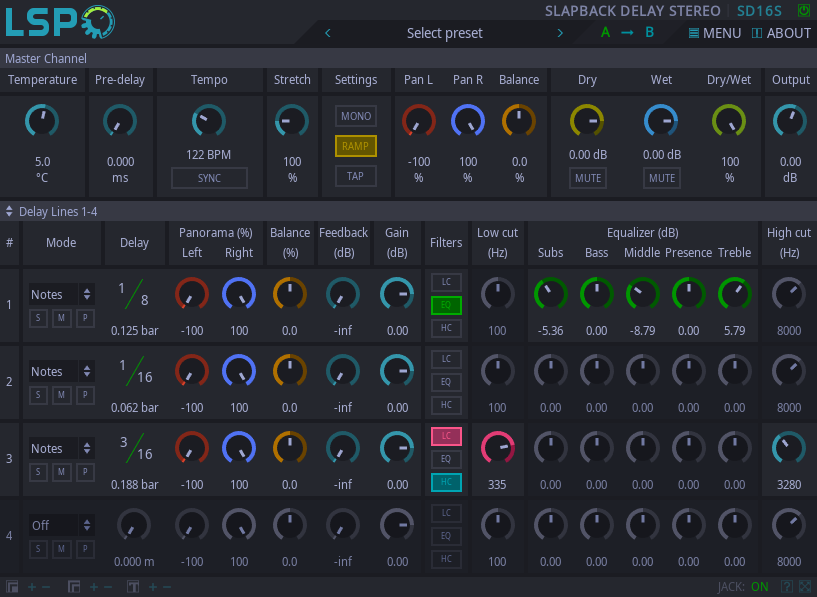Click delay line 1 Middle value -8.79
The height and width of the screenshot is (597, 817).
(642, 331)
